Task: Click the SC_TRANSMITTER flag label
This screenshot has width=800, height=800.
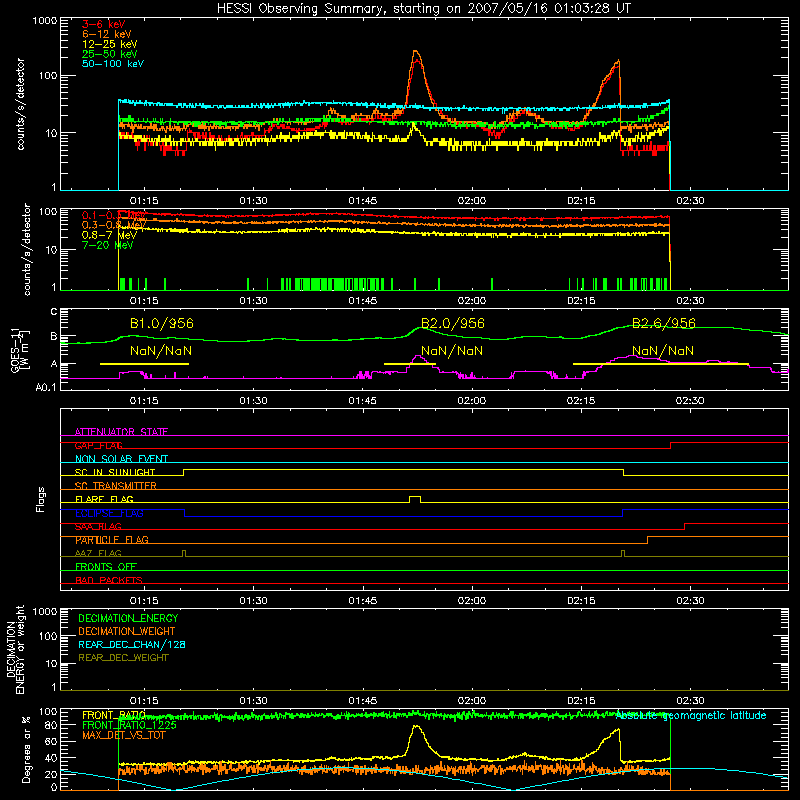Action: pyautogui.click(x=115, y=486)
